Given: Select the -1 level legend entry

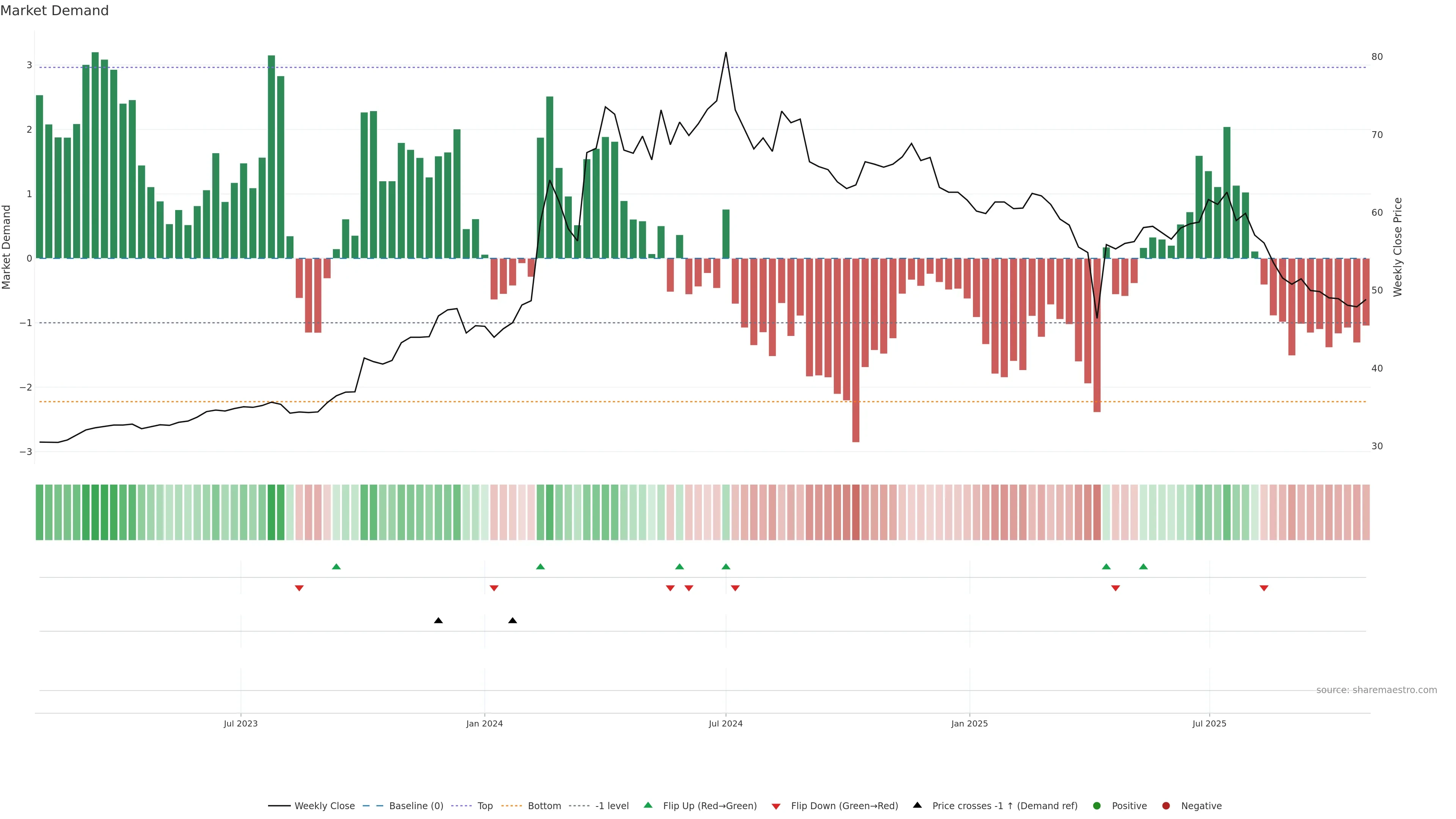Looking at the screenshot, I should pyautogui.click(x=612, y=806).
